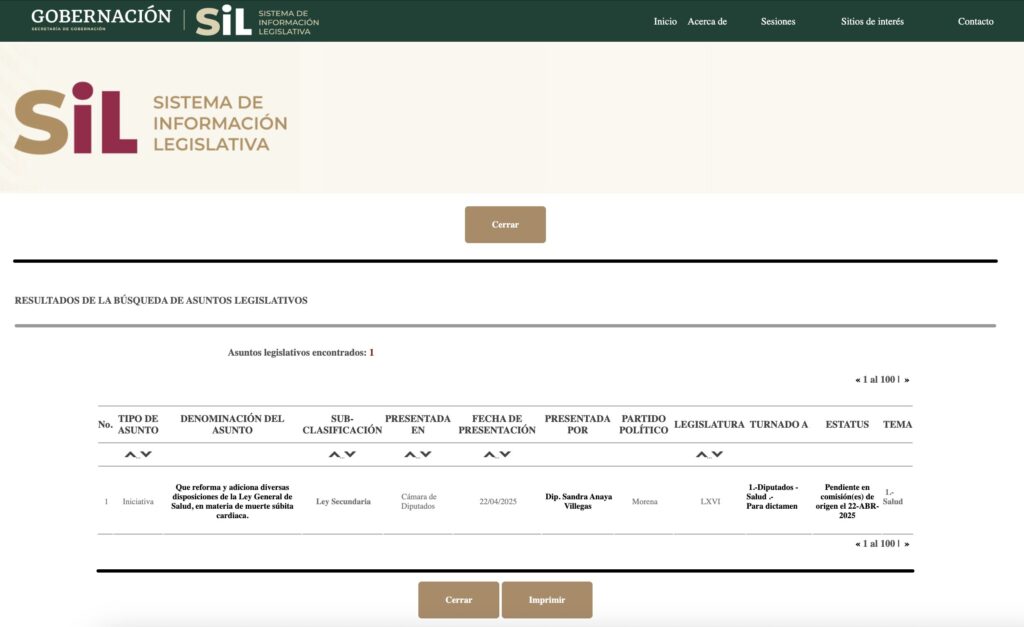Sort Fecha de Presentación ascending arrow
The height and width of the screenshot is (627, 1024).
pyautogui.click(x=489, y=455)
